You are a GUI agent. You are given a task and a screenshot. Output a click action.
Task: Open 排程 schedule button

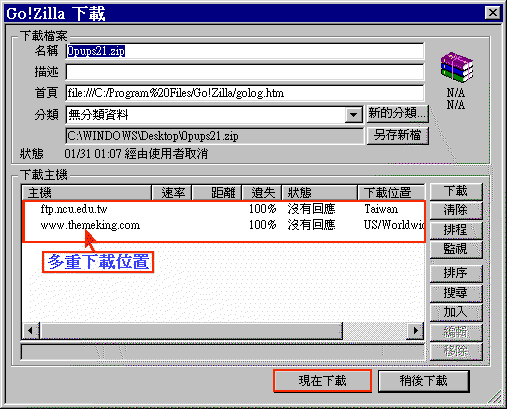pos(456,230)
